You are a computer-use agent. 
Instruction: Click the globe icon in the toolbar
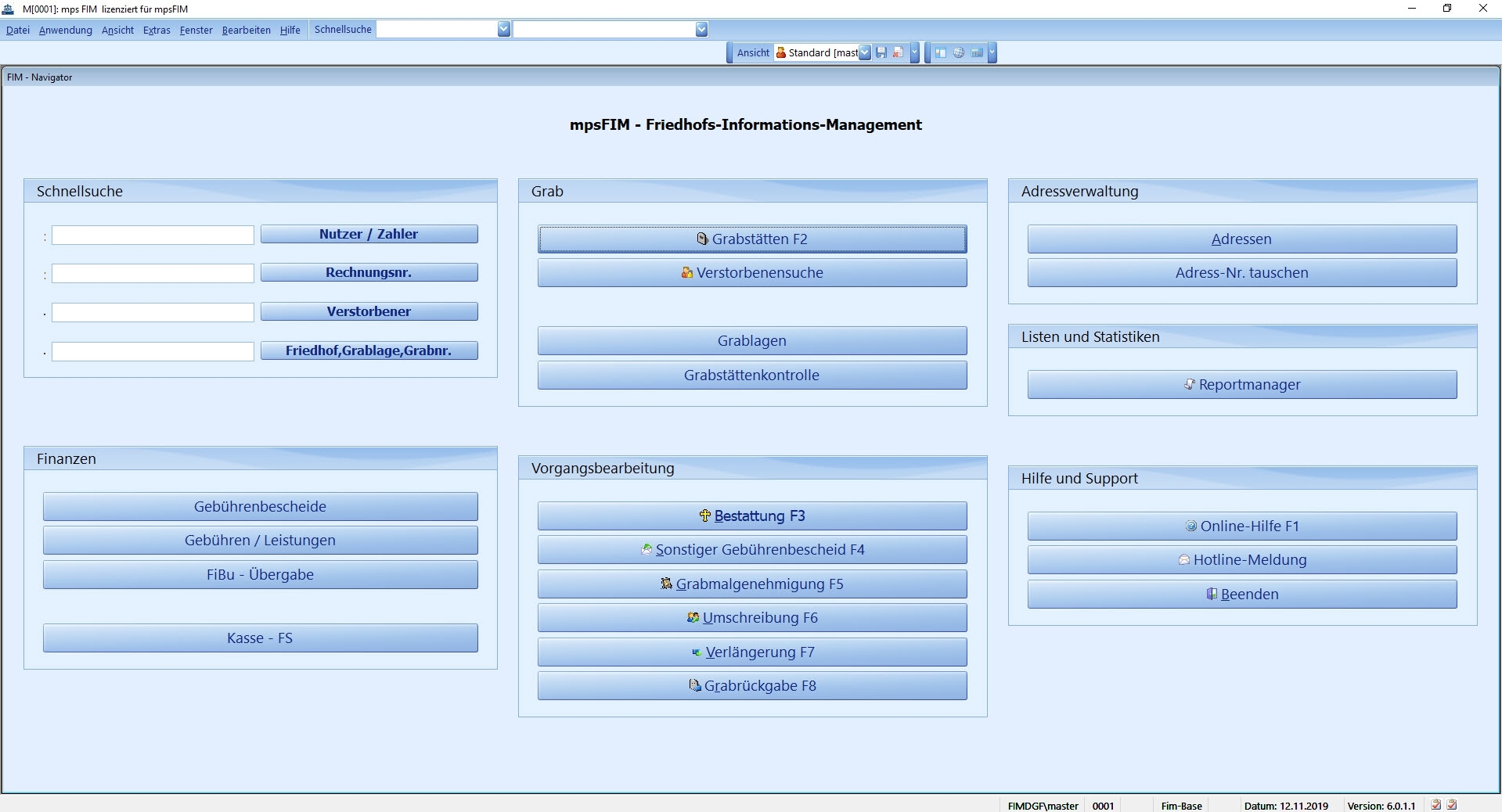[x=958, y=52]
